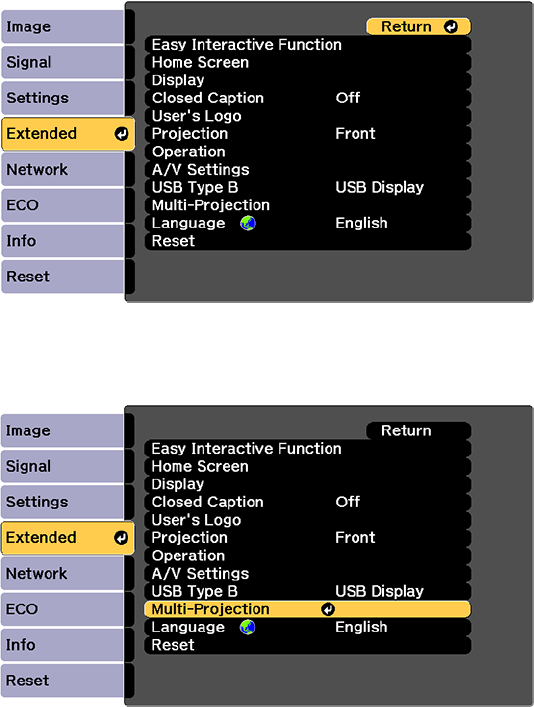
Task: Select the unhighlighted black Return button
Action: pos(419,431)
